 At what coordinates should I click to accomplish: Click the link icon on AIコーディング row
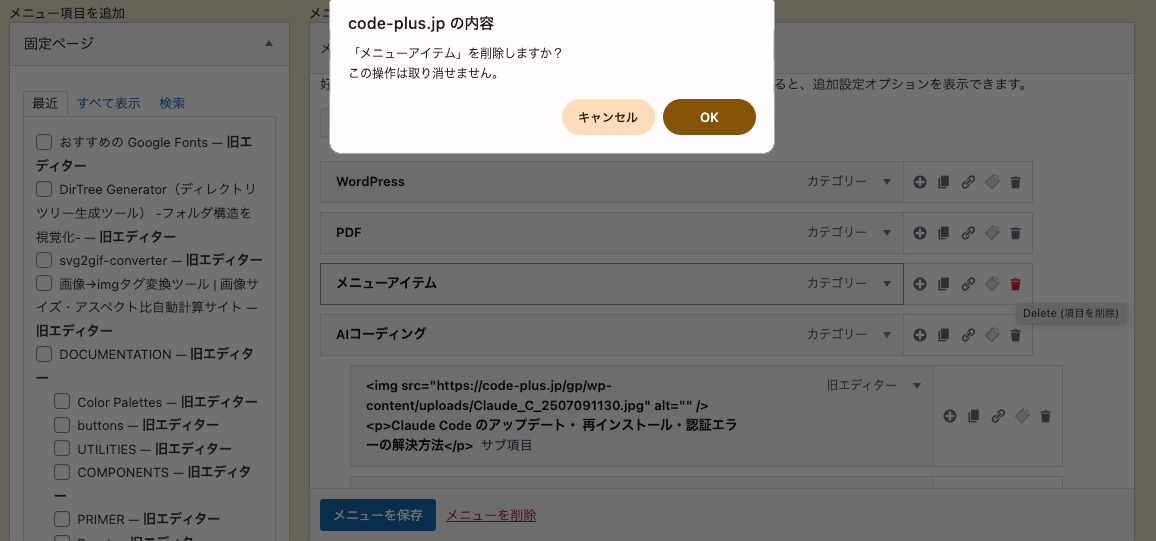968,335
